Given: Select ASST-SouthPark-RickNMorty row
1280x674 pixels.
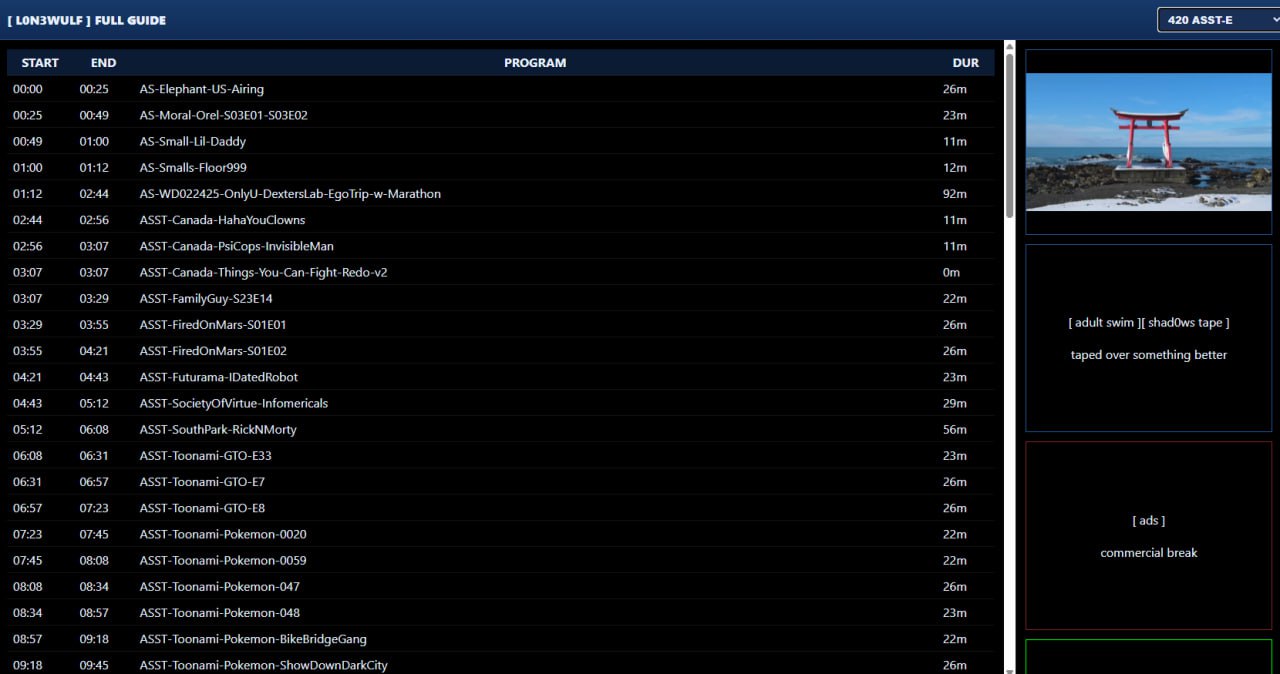Looking at the screenshot, I should click(x=217, y=430).
